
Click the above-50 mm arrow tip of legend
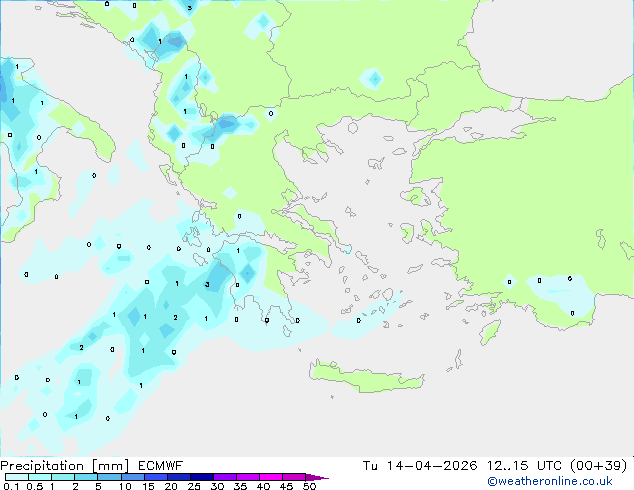317,477
